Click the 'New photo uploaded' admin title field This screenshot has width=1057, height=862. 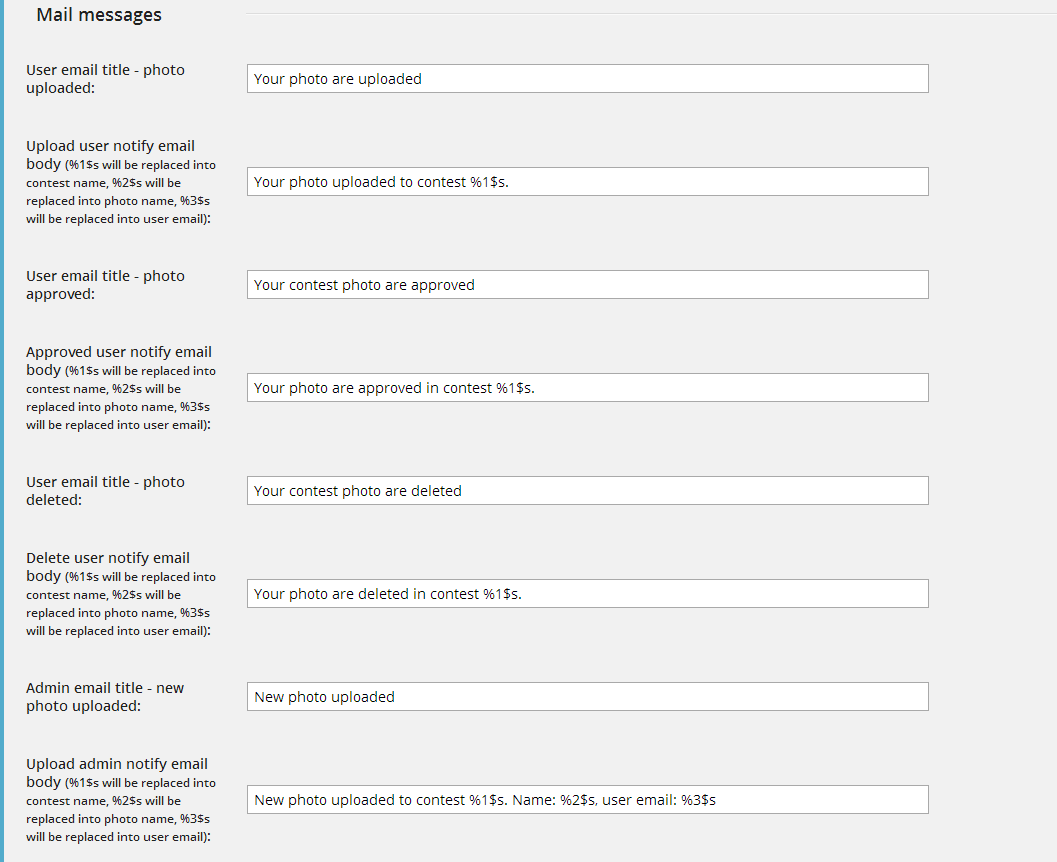click(587, 697)
